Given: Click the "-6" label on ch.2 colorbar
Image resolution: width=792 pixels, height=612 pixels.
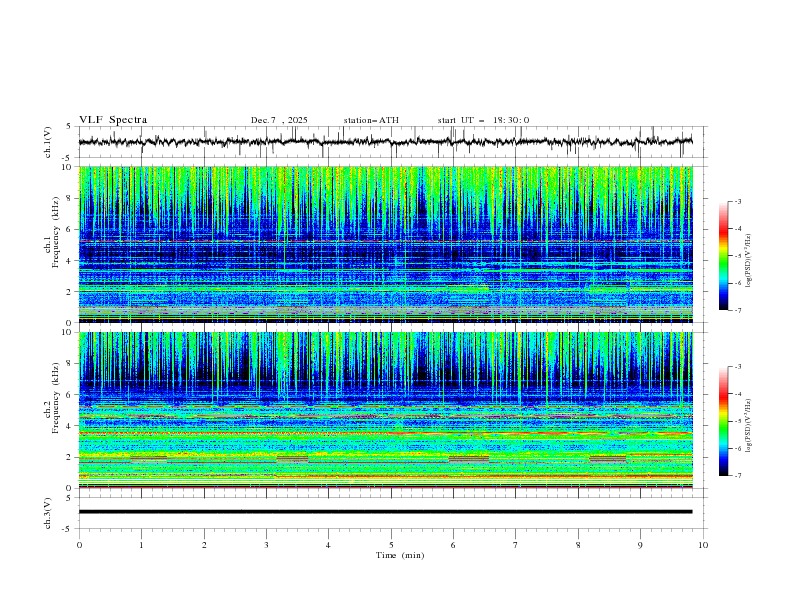Looking at the screenshot, I should [738, 448].
